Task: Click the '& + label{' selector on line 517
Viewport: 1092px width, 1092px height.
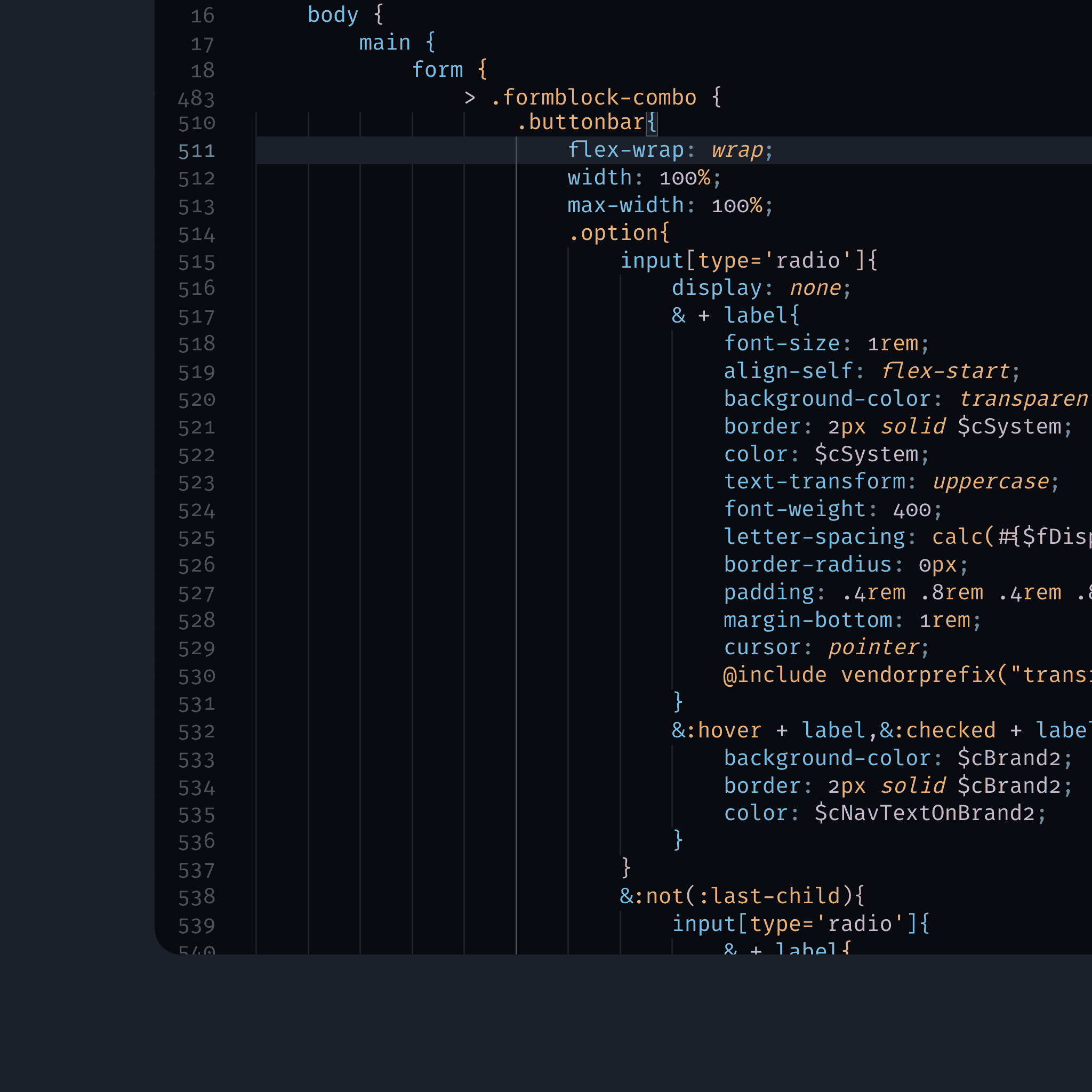Action: [735, 316]
